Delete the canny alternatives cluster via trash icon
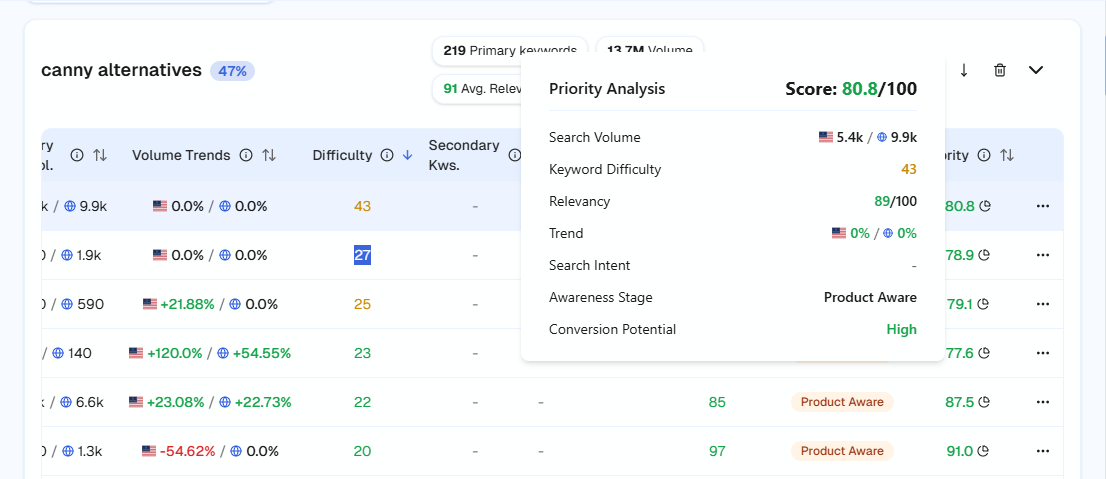 [x=999, y=70]
